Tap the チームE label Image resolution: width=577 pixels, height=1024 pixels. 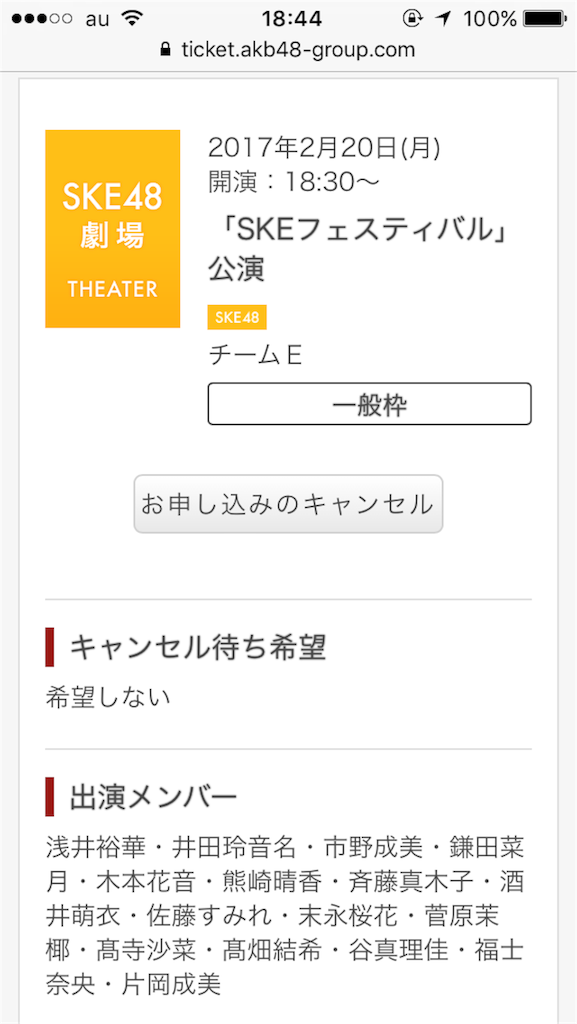click(x=255, y=356)
